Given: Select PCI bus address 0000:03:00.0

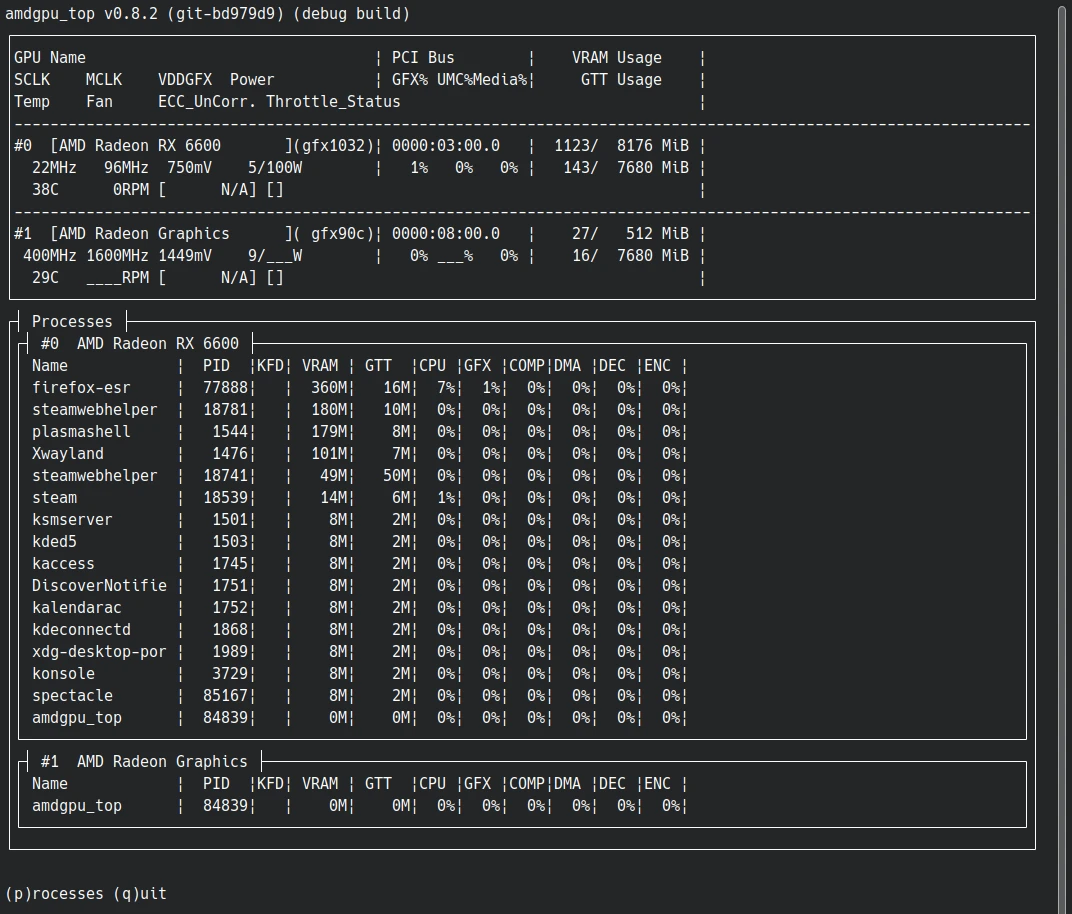Looking at the screenshot, I should click(x=446, y=146).
